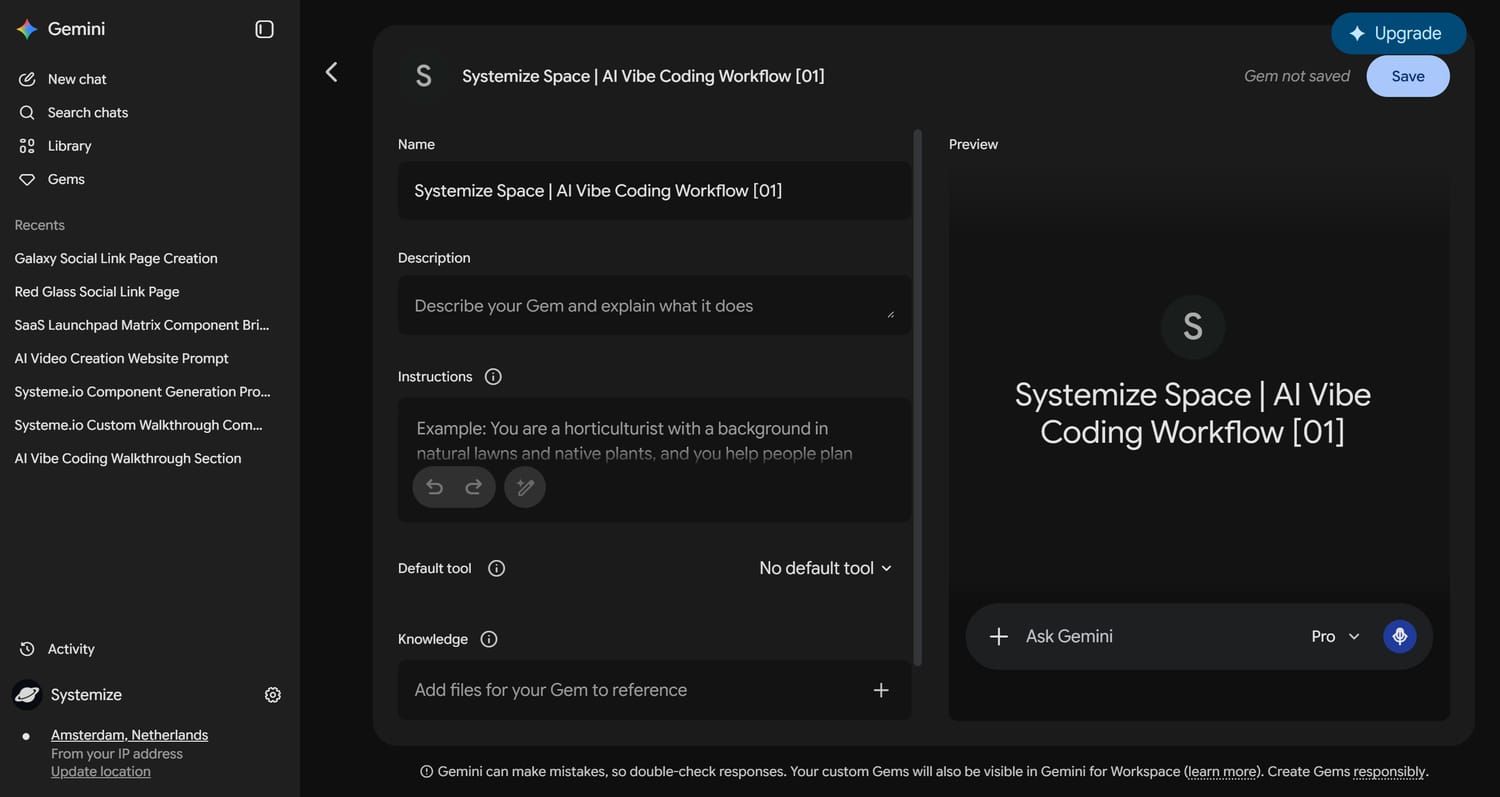Viewport: 1500px width, 797px height.
Task: Open recent chat Systeme.io Custom Walkthrough
Action: pos(139,425)
